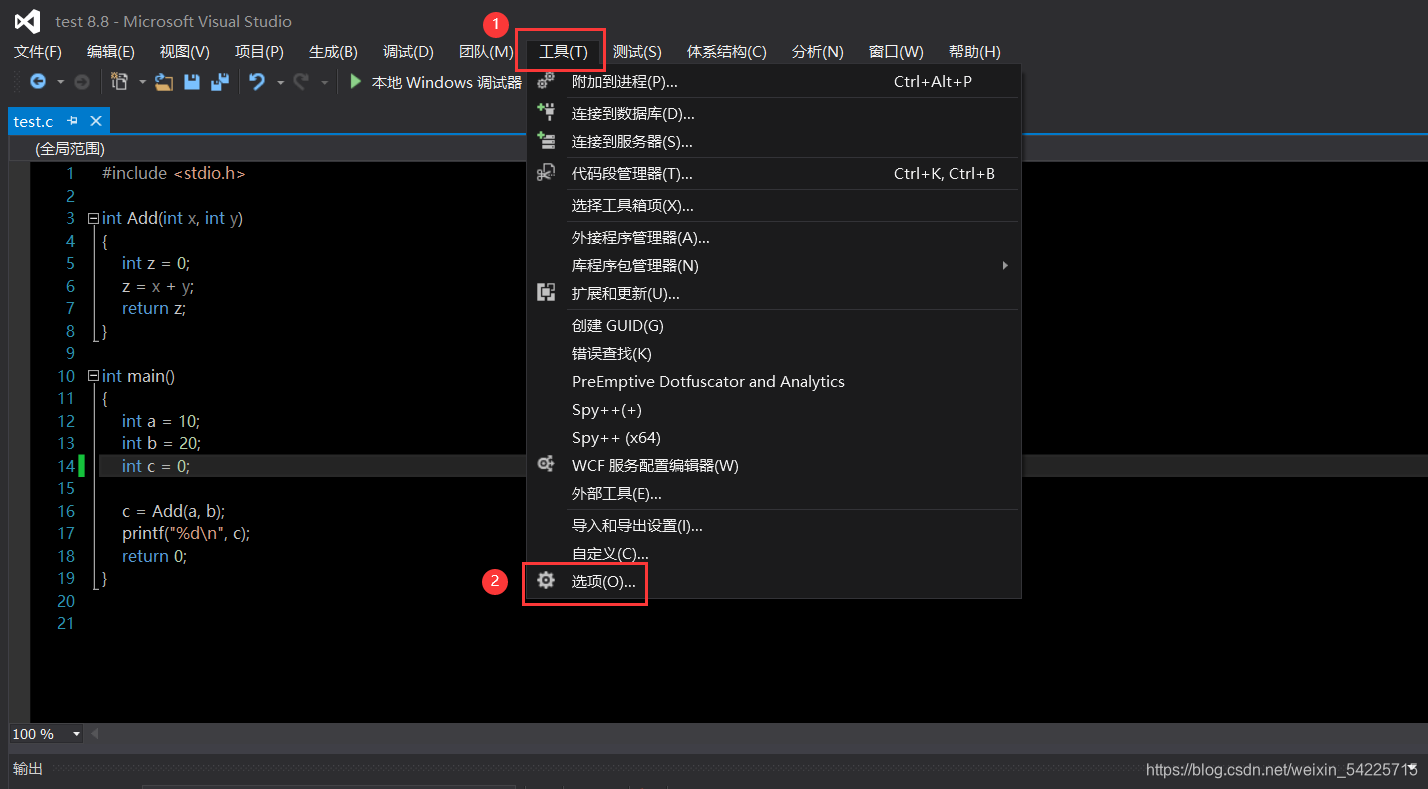Open the navigate backward history dropdown arrow

click(60, 82)
